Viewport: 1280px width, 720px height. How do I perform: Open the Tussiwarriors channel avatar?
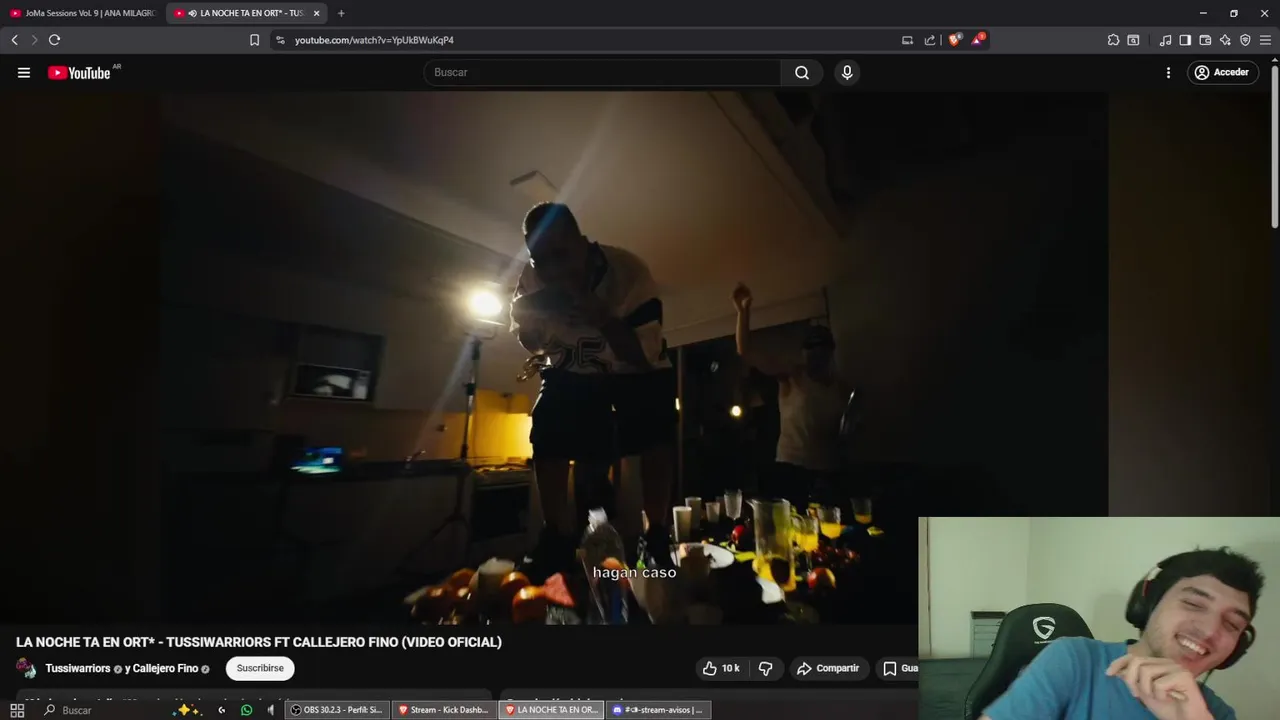26,669
